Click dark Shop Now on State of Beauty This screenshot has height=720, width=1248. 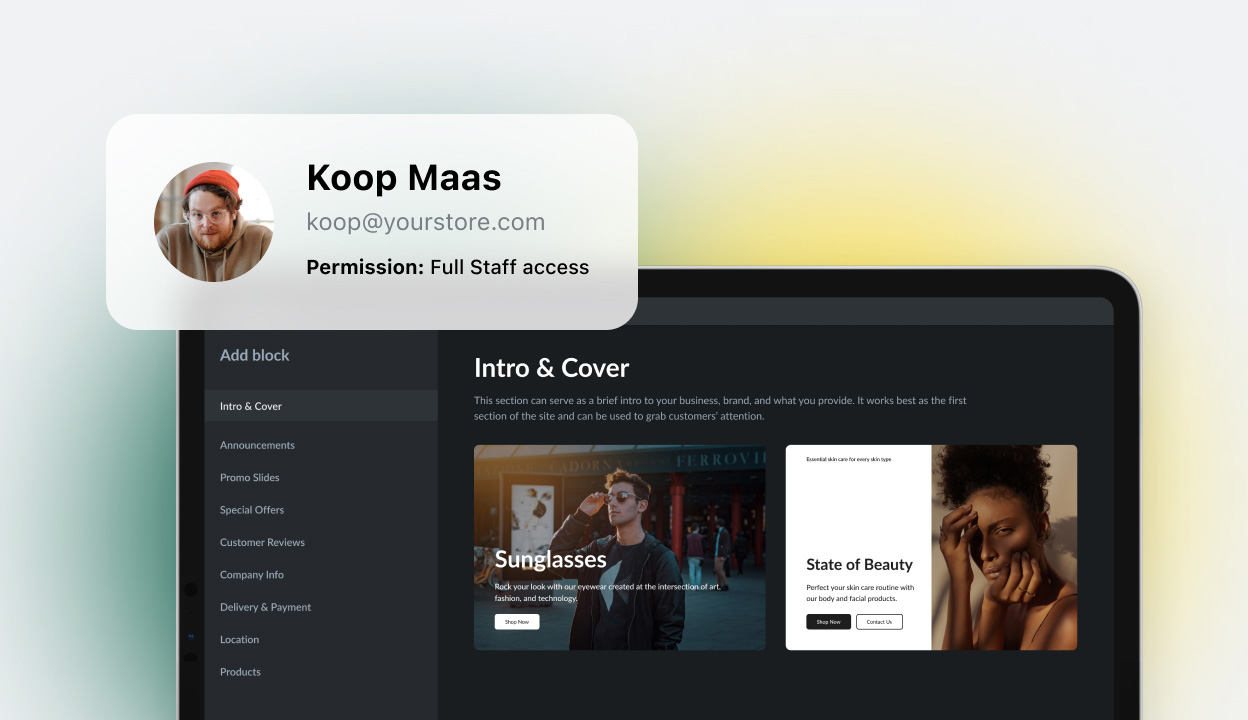point(829,622)
